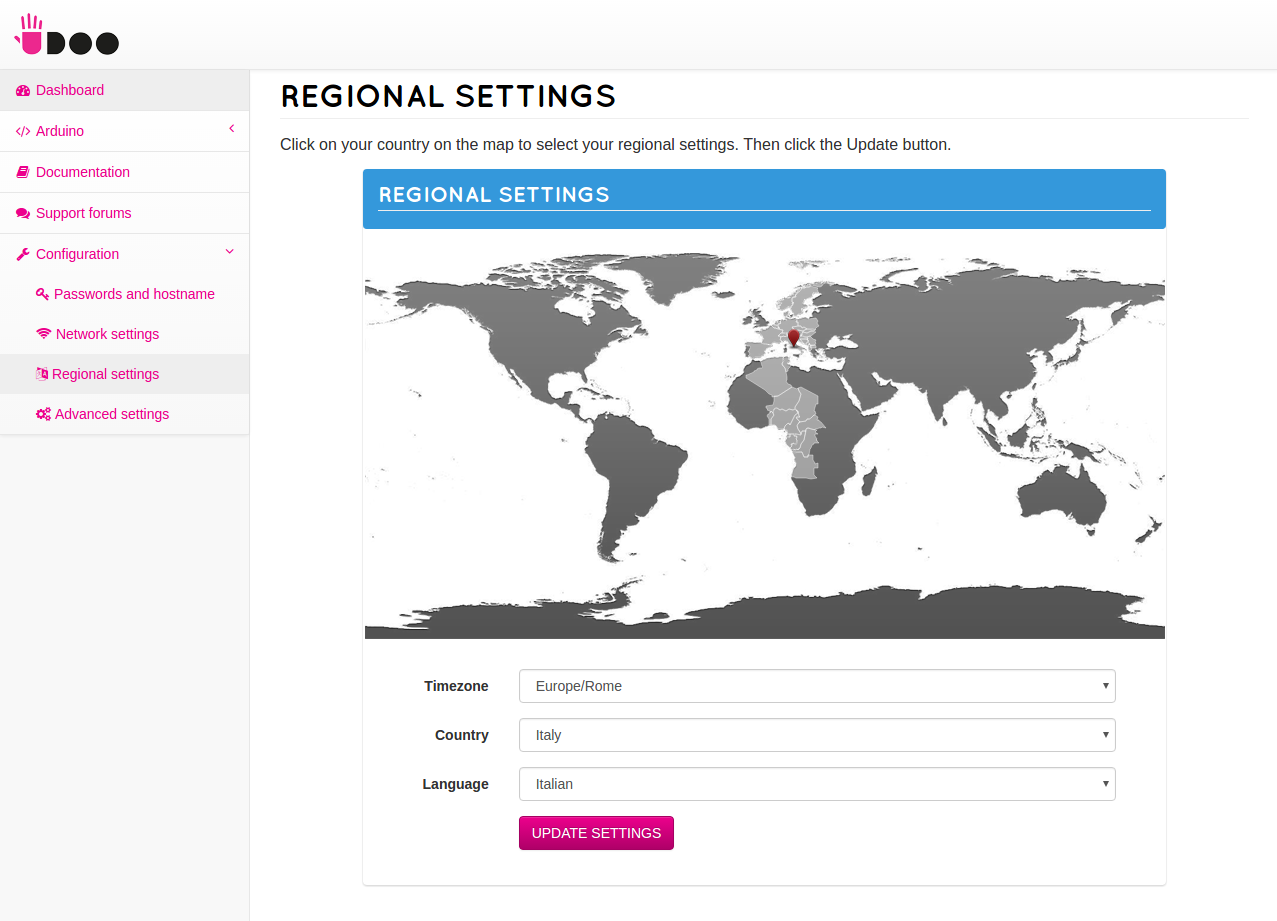Open the Country dropdown showing Italy
Image resolution: width=1277 pixels, height=921 pixels.
817,735
